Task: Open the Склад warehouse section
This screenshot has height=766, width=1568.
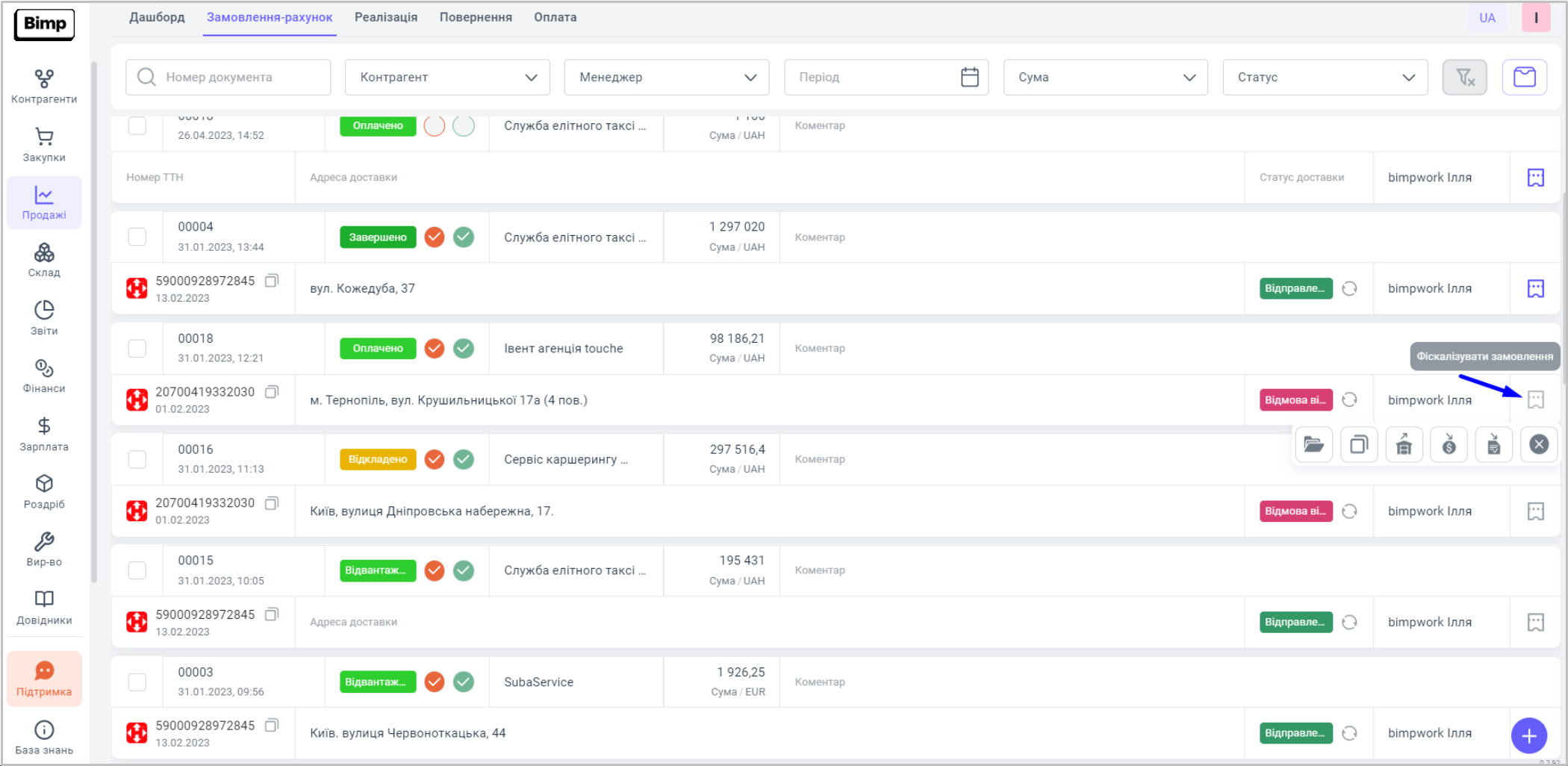Action: point(44,260)
